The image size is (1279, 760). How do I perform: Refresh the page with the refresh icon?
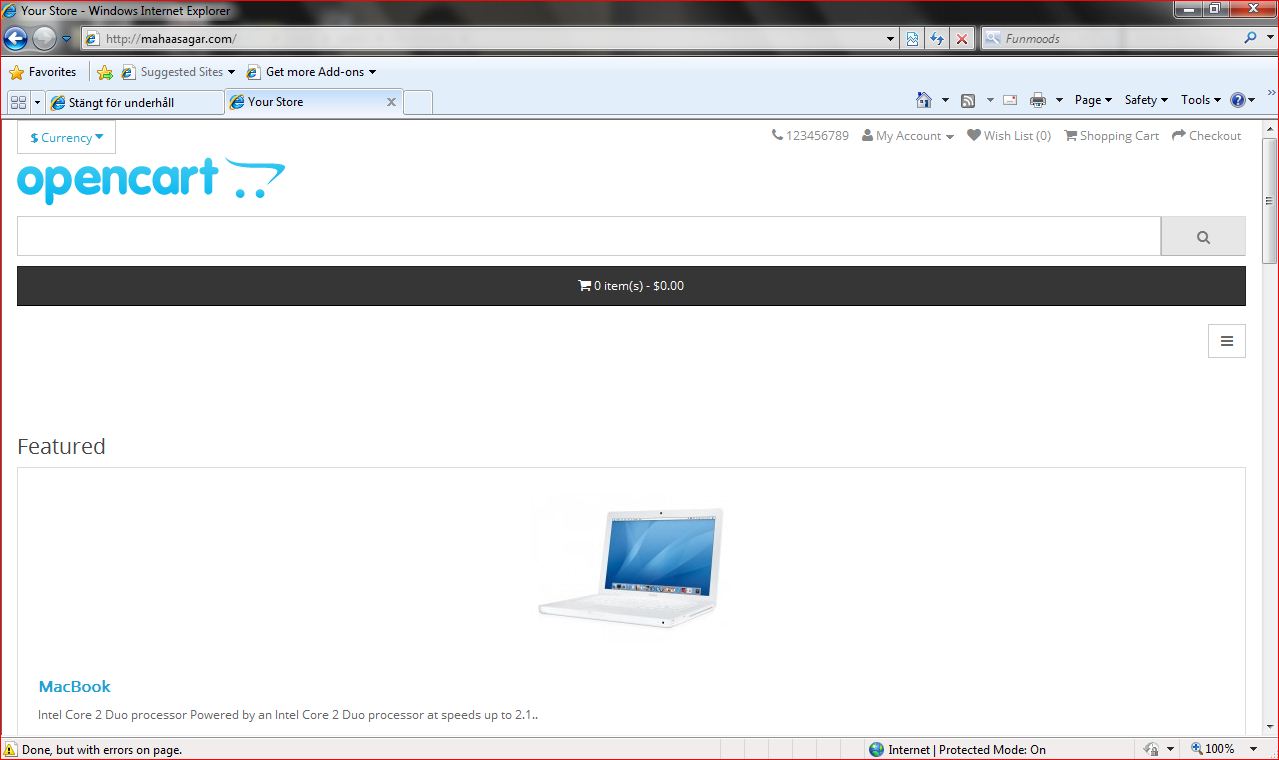(x=937, y=39)
